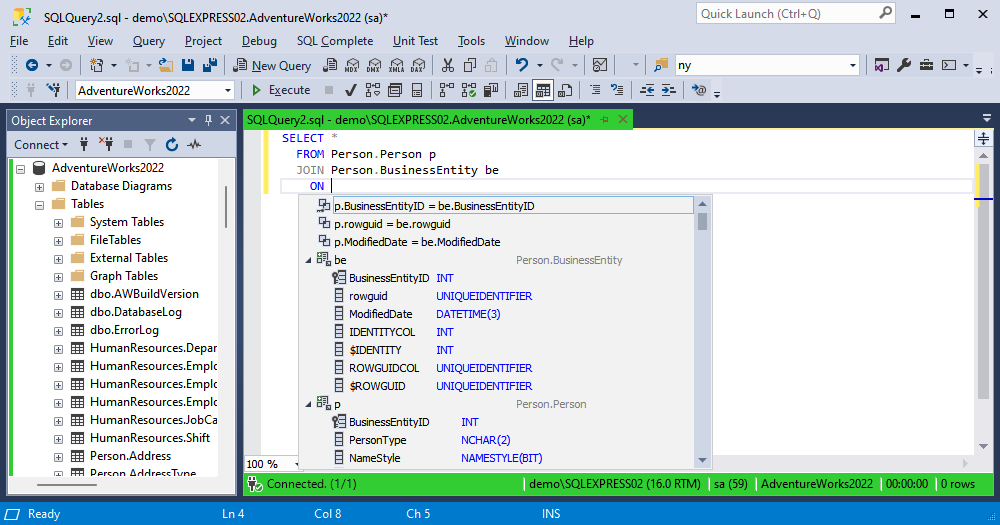Click the Navigate Backward arrow icon
This screenshot has height=525, width=1000.
click(31, 65)
